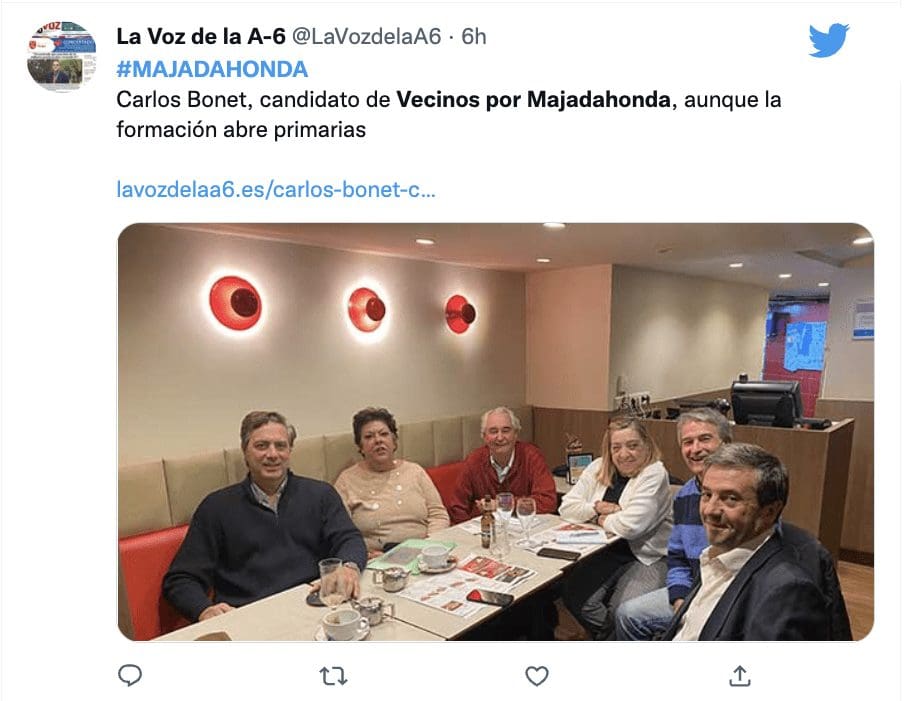The image size is (912, 701).
Task: Click the cash register monitor in the photo
Action: tap(766, 403)
